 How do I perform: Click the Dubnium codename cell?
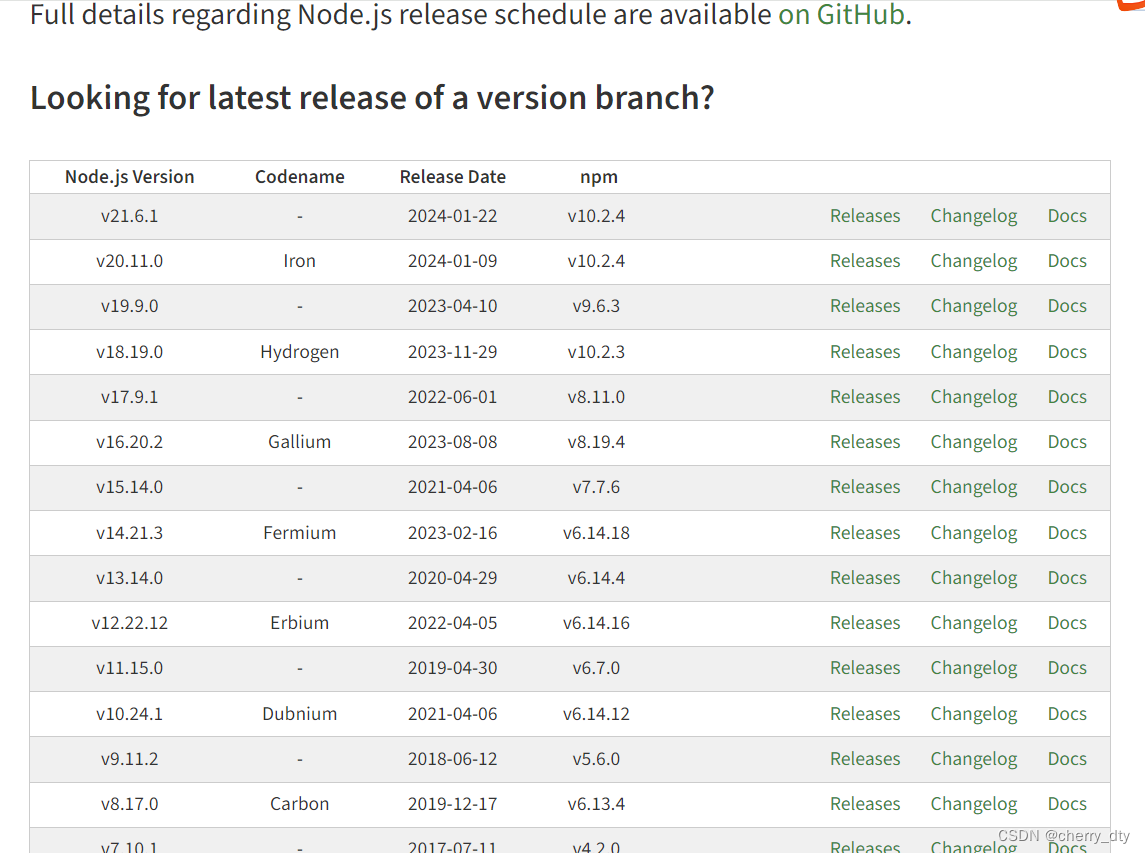point(299,714)
